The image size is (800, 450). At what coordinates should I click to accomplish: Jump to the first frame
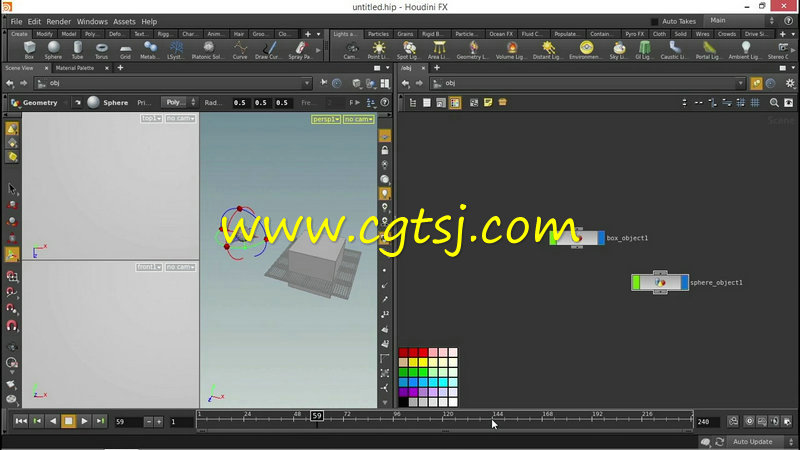point(21,421)
